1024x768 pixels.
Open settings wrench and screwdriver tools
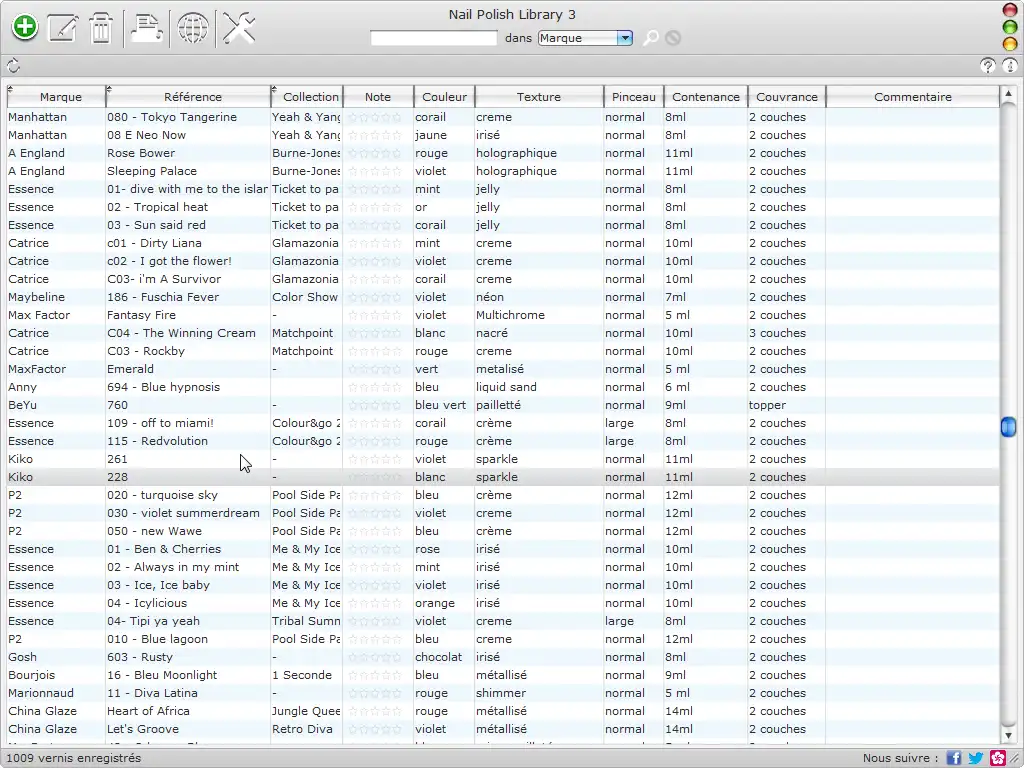tap(239, 28)
